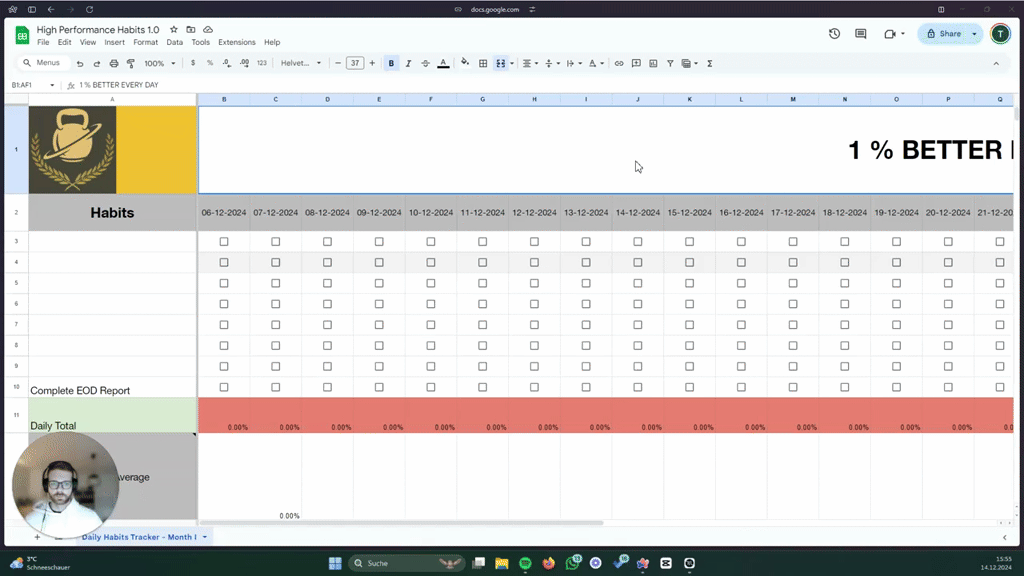Check Complete EOD Report box for 06-12-2024
This screenshot has width=1024, height=576.
224,387
